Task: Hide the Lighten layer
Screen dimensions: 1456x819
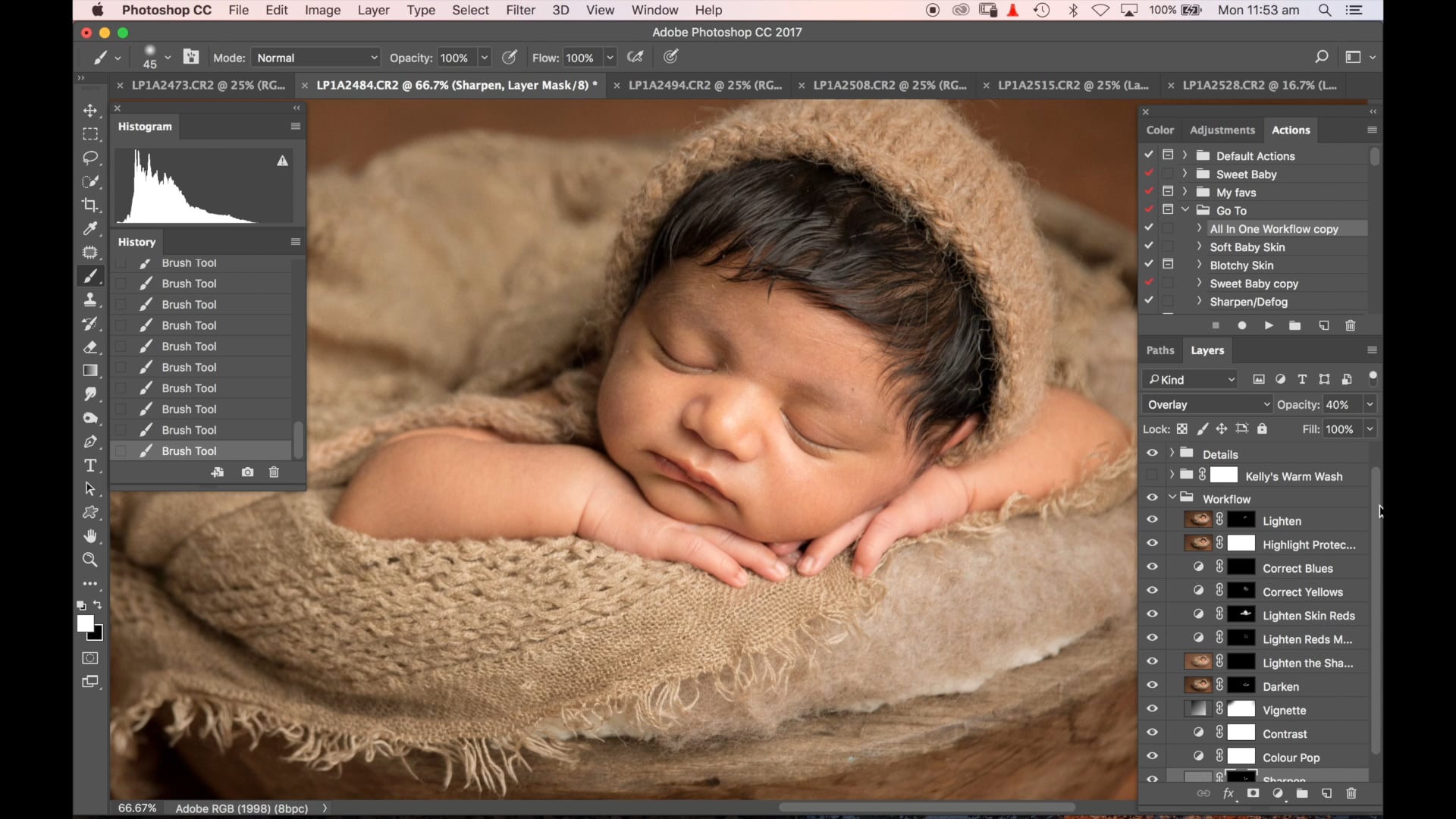Action: (x=1152, y=519)
